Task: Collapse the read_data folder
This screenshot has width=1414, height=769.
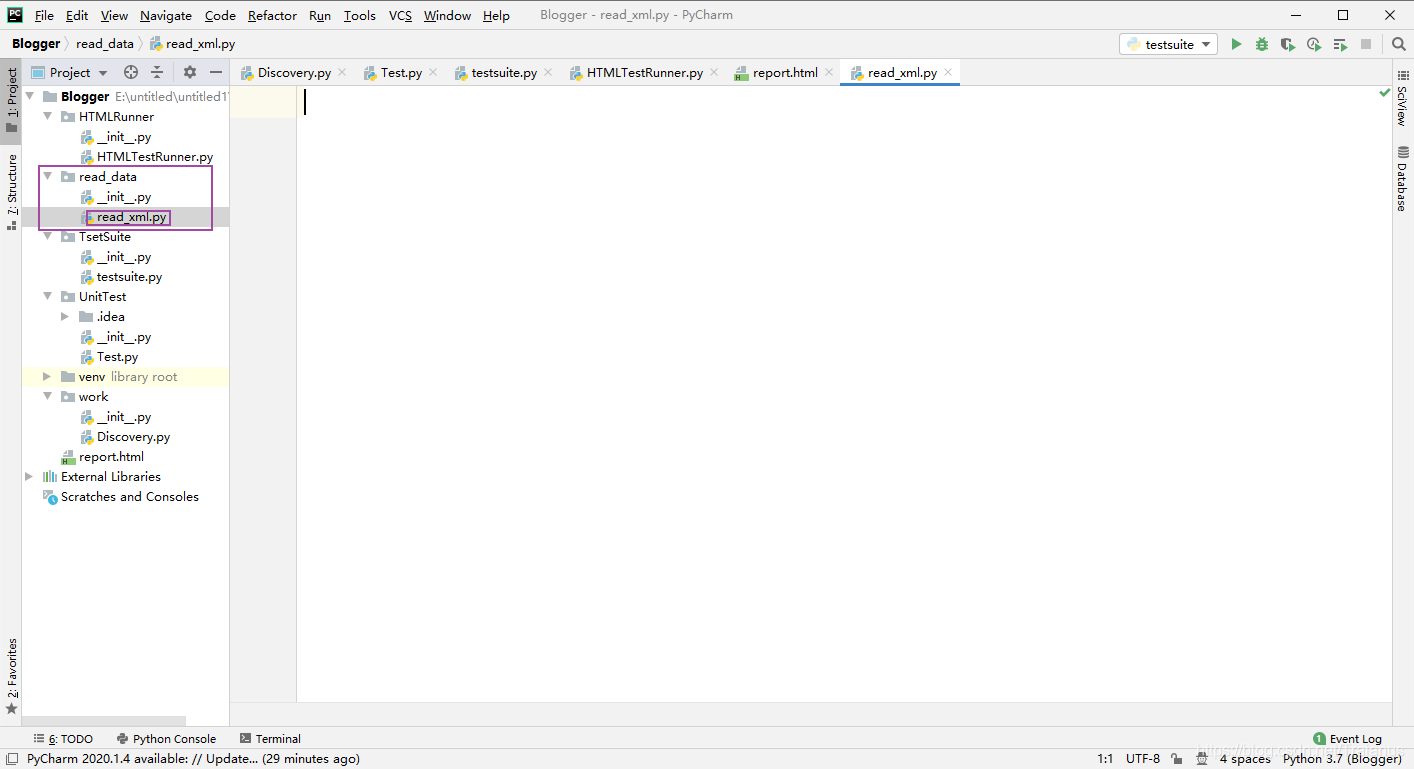Action: [47, 177]
